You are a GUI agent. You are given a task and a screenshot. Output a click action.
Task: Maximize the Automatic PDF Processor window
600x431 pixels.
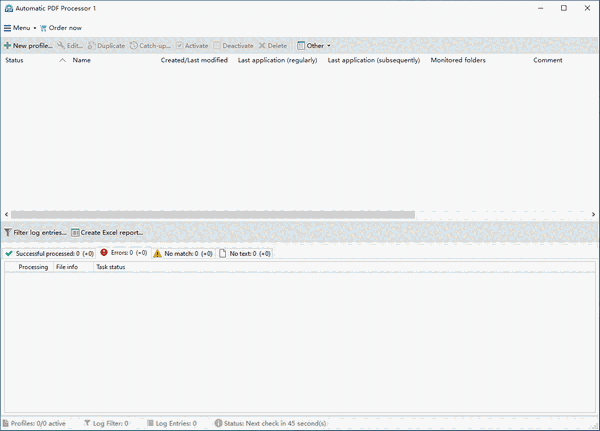coord(564,8)
